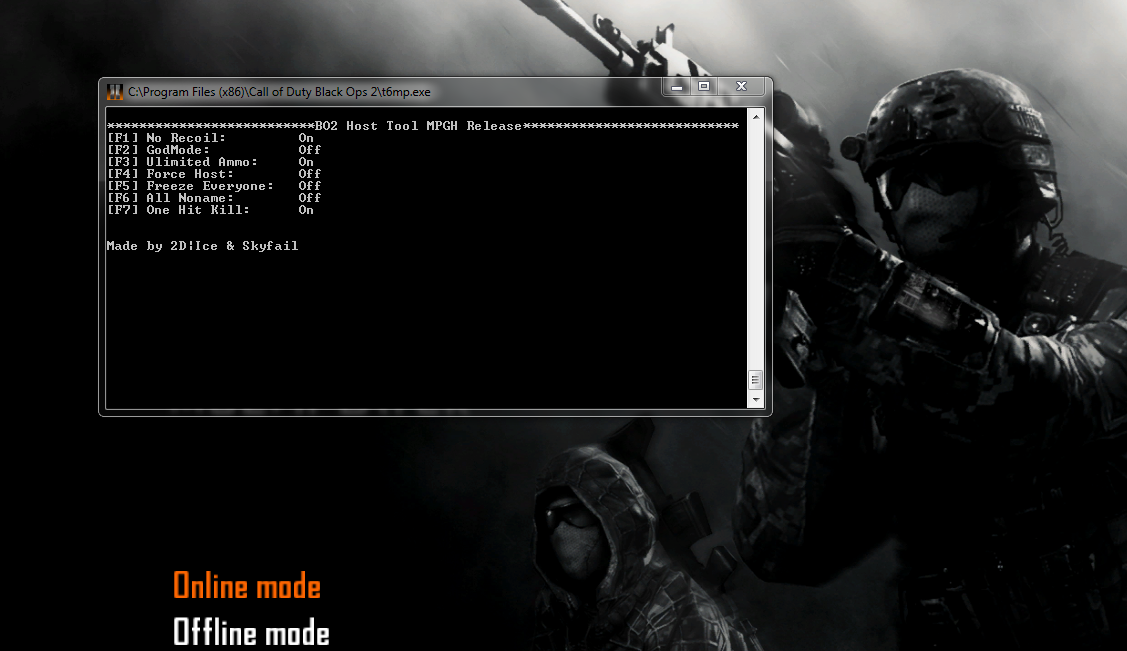Click the console window's title bar icon
Screen dimensions: 1127x651
tap(115, 92)
